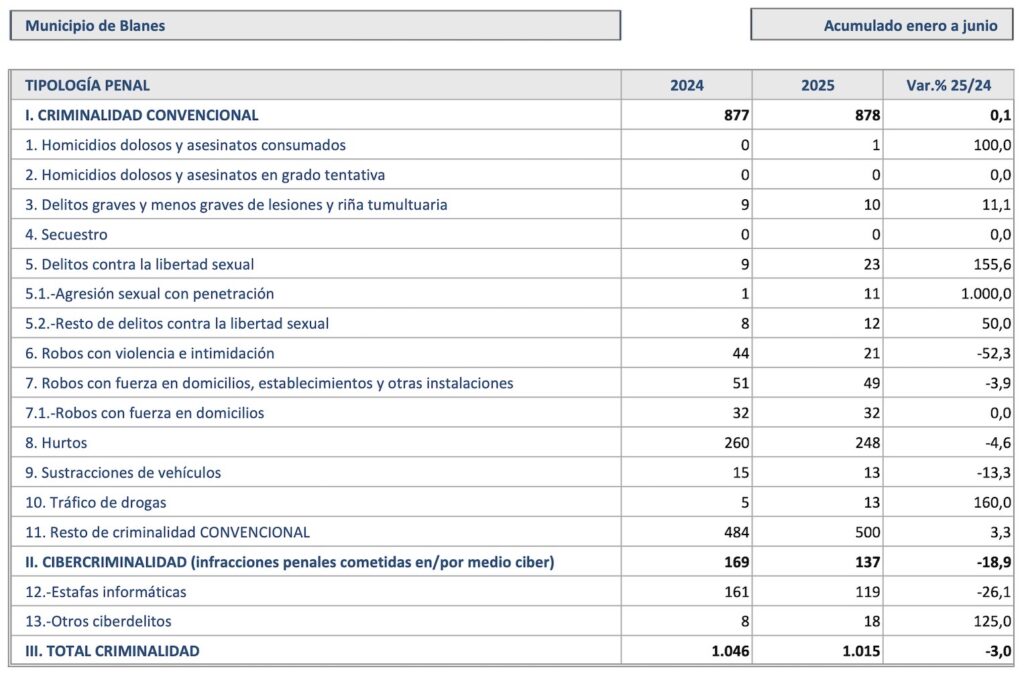Click the 2024 value 51 for robos con fuerza

tap(741, 383)
